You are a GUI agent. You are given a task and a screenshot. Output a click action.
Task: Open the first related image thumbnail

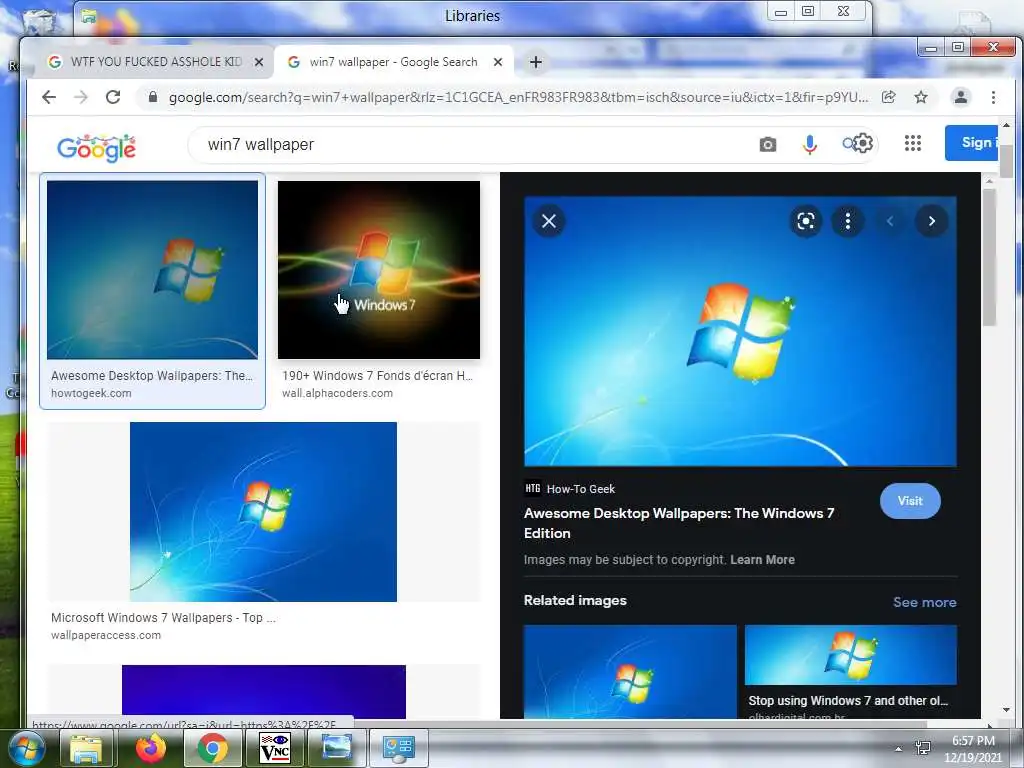click(630, 671)
